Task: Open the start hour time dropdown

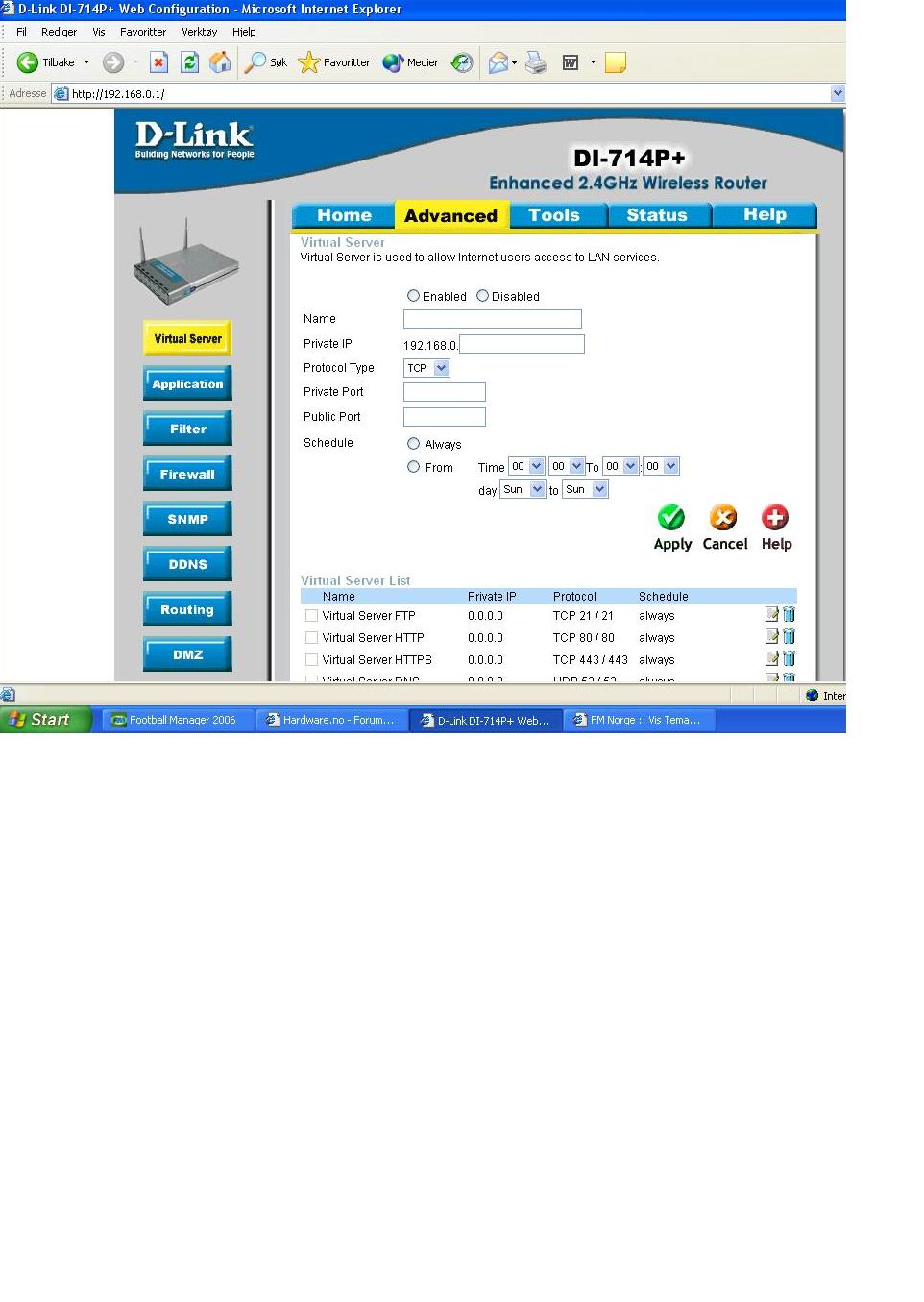Action: point(526,466)
